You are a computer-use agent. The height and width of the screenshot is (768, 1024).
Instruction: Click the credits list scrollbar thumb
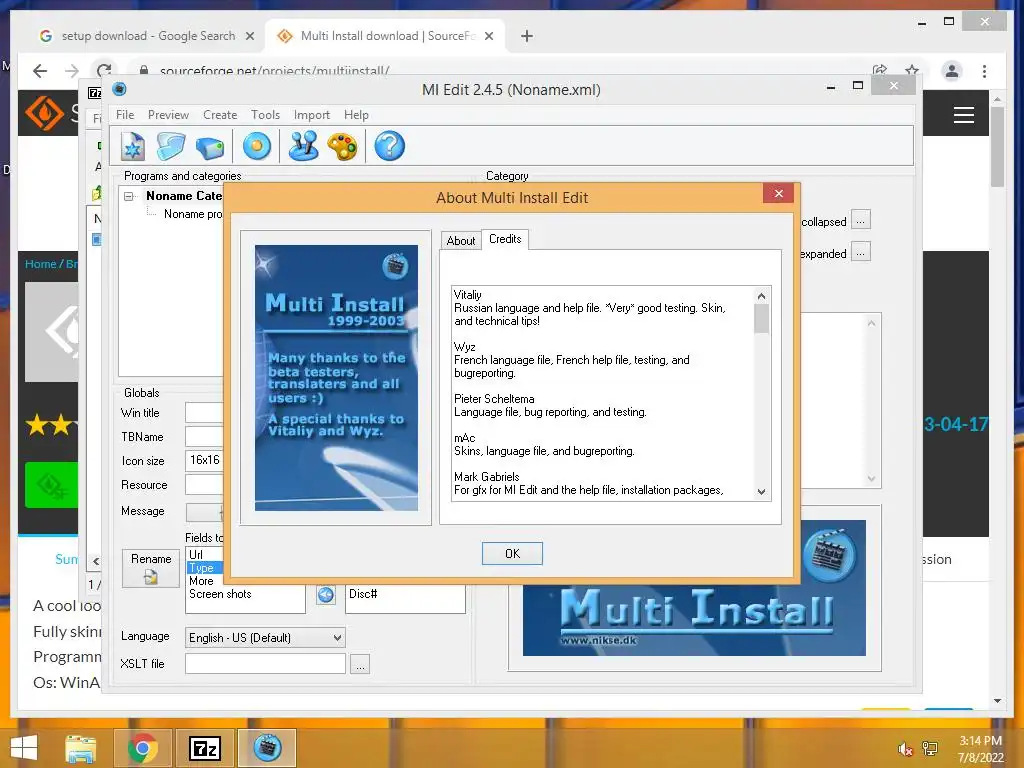[x=761, y=319]
